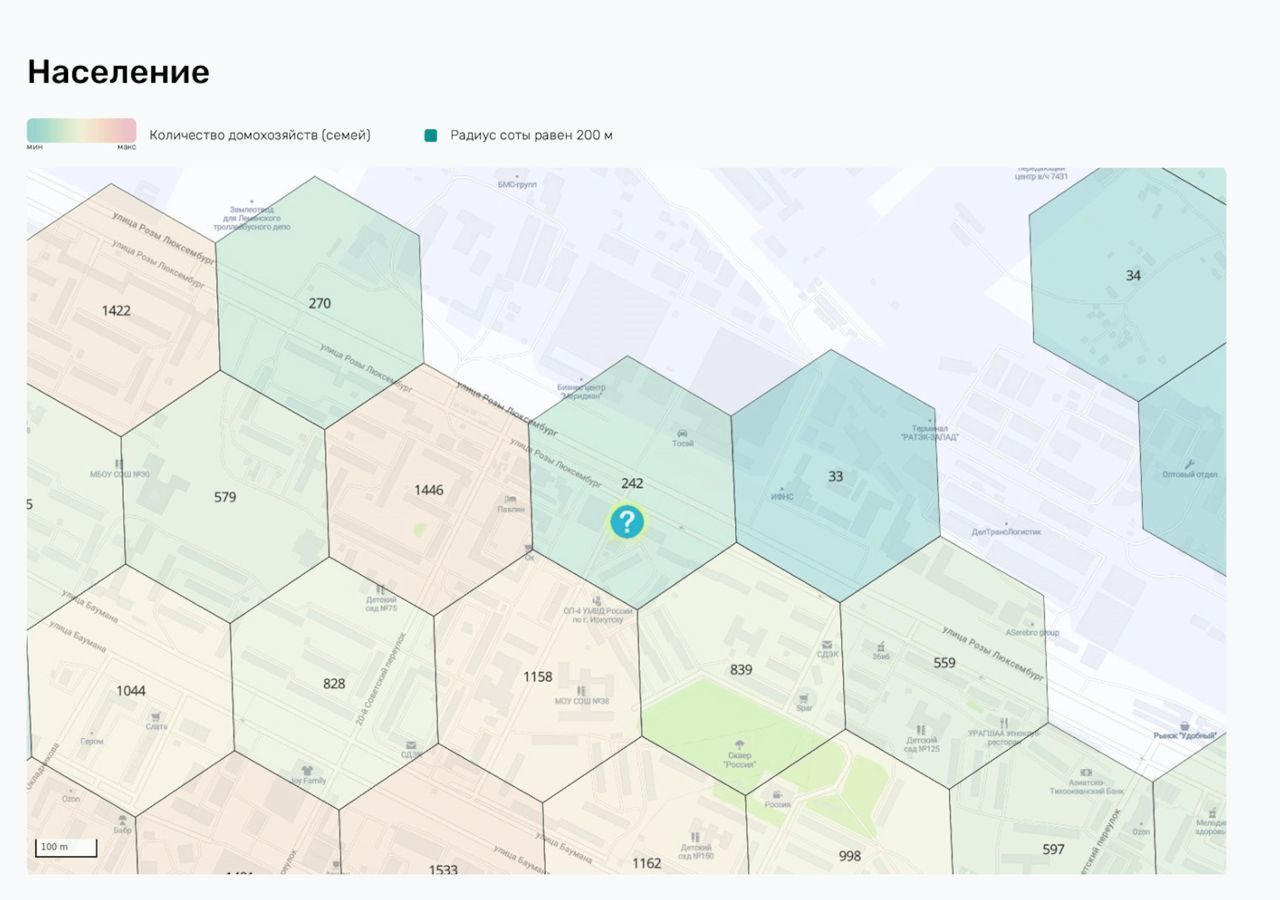Click the ASerebro group label

click(1033, 632)
